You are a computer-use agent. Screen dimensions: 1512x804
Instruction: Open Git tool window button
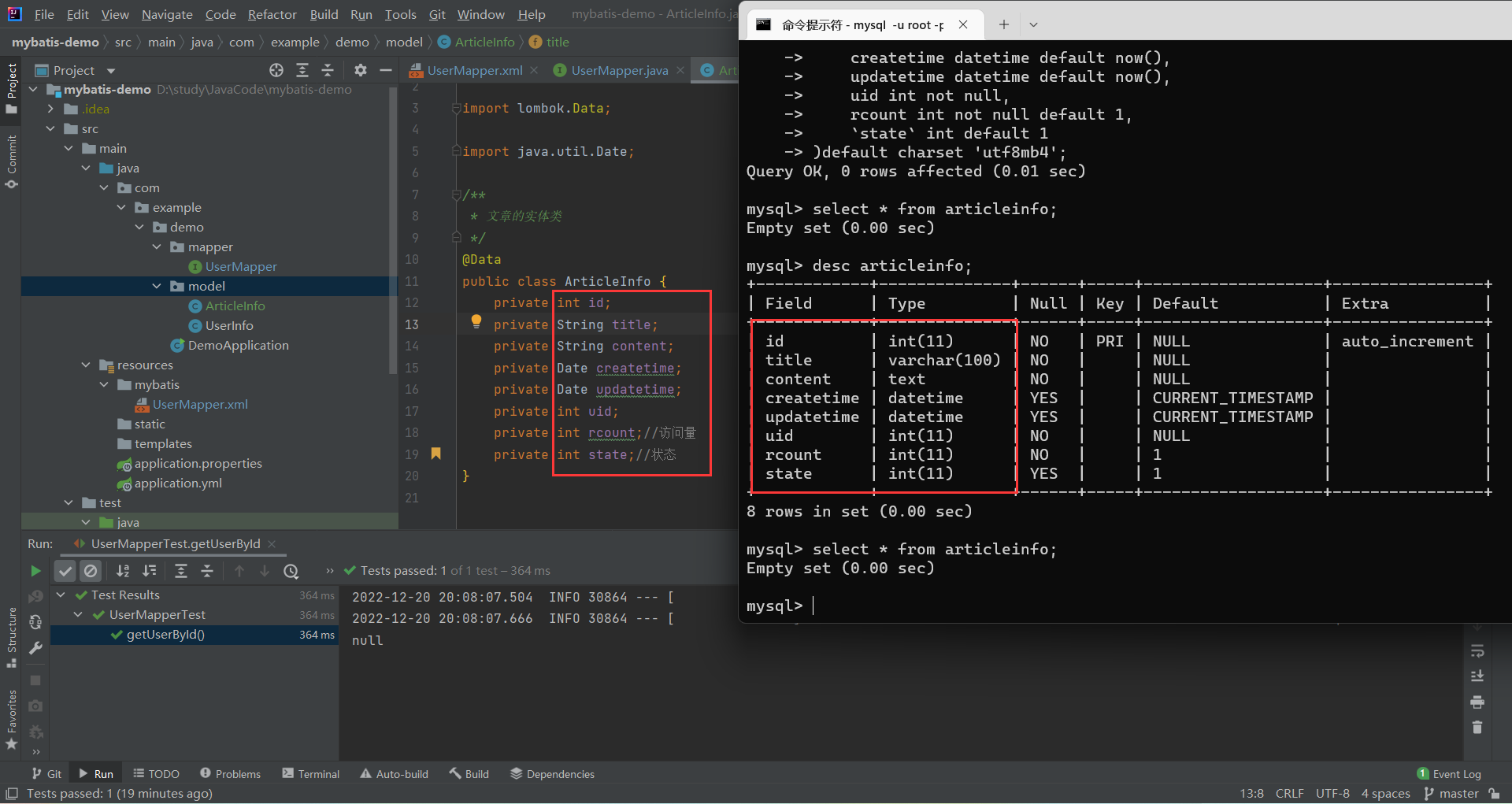tap(46, 774)
